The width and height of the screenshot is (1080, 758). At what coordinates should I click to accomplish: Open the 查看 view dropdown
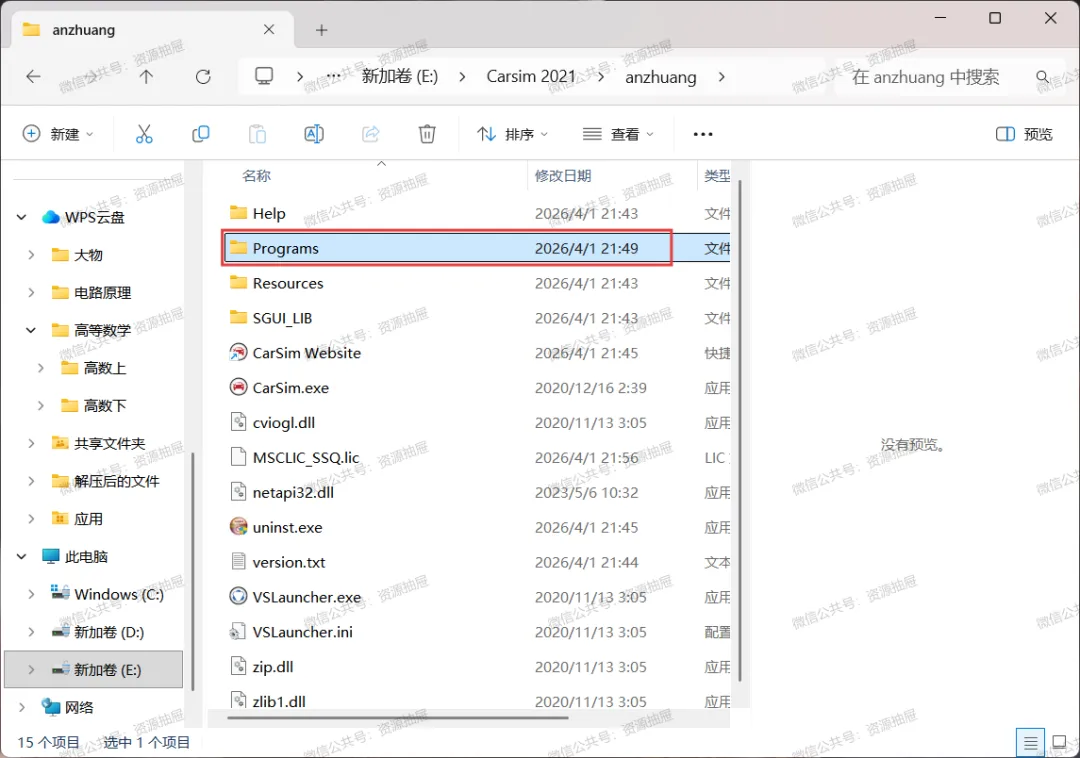618,134
